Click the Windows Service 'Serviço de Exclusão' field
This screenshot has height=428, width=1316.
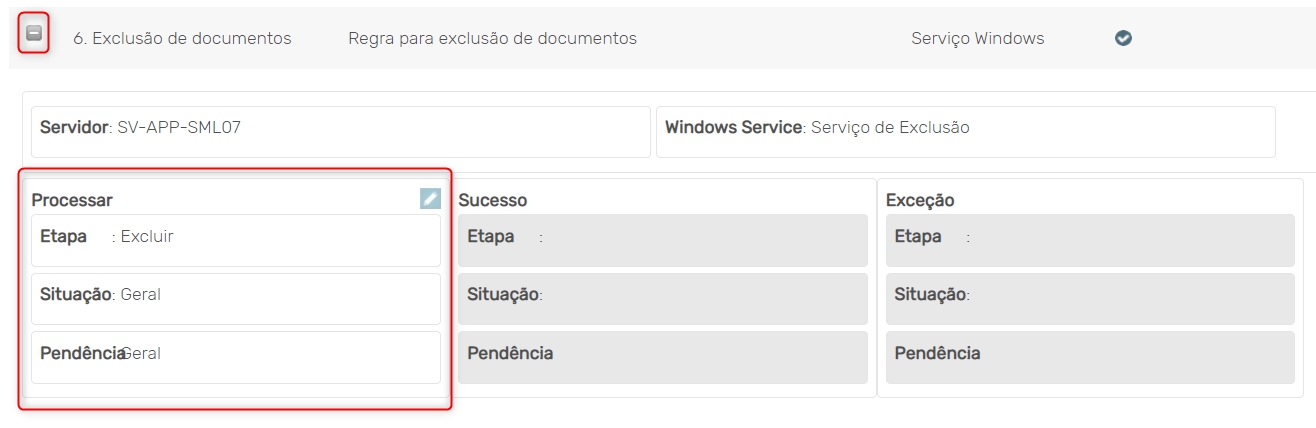coord(965,129)
